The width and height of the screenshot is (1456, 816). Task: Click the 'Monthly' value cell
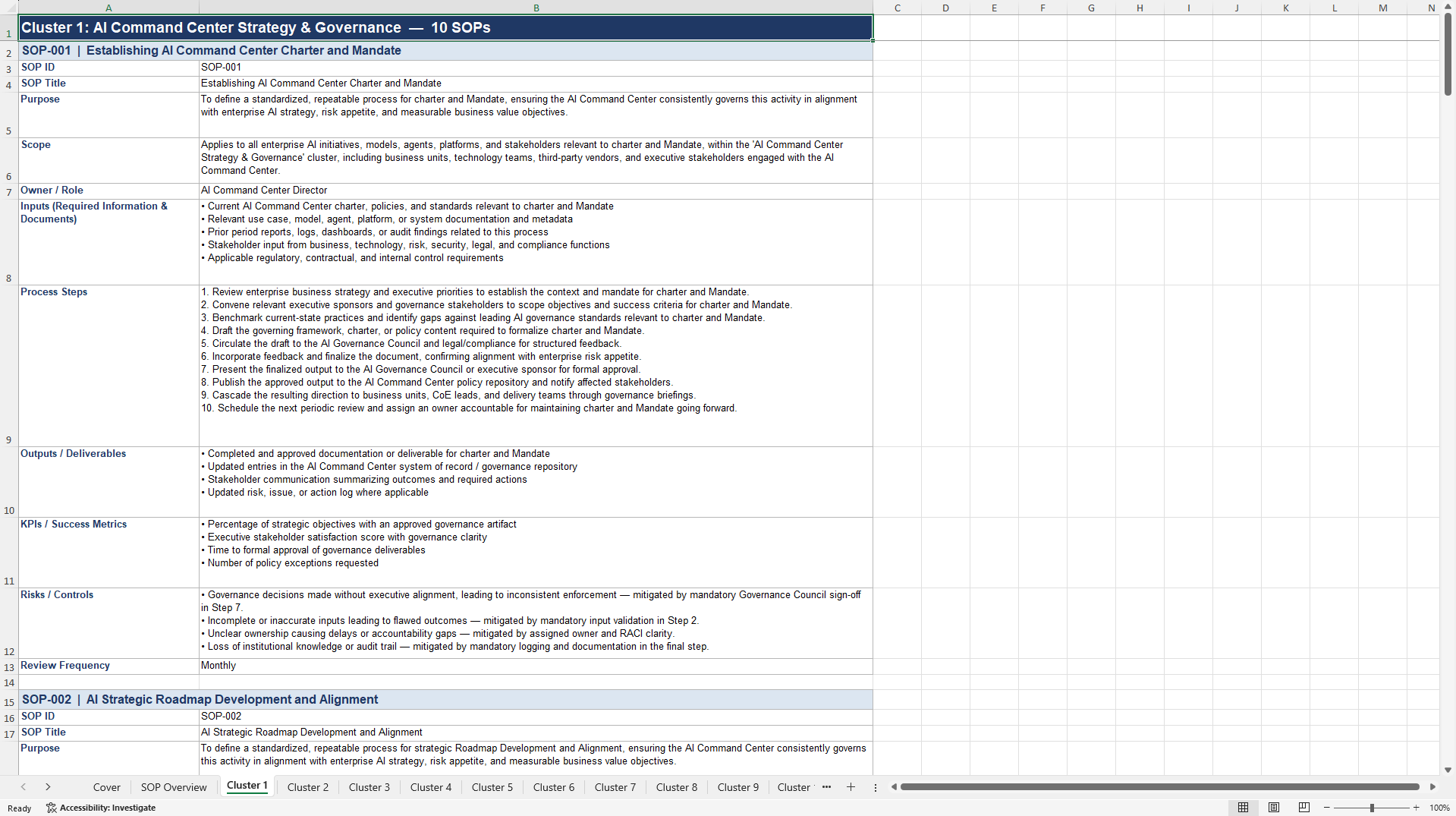tap(536, 666)
